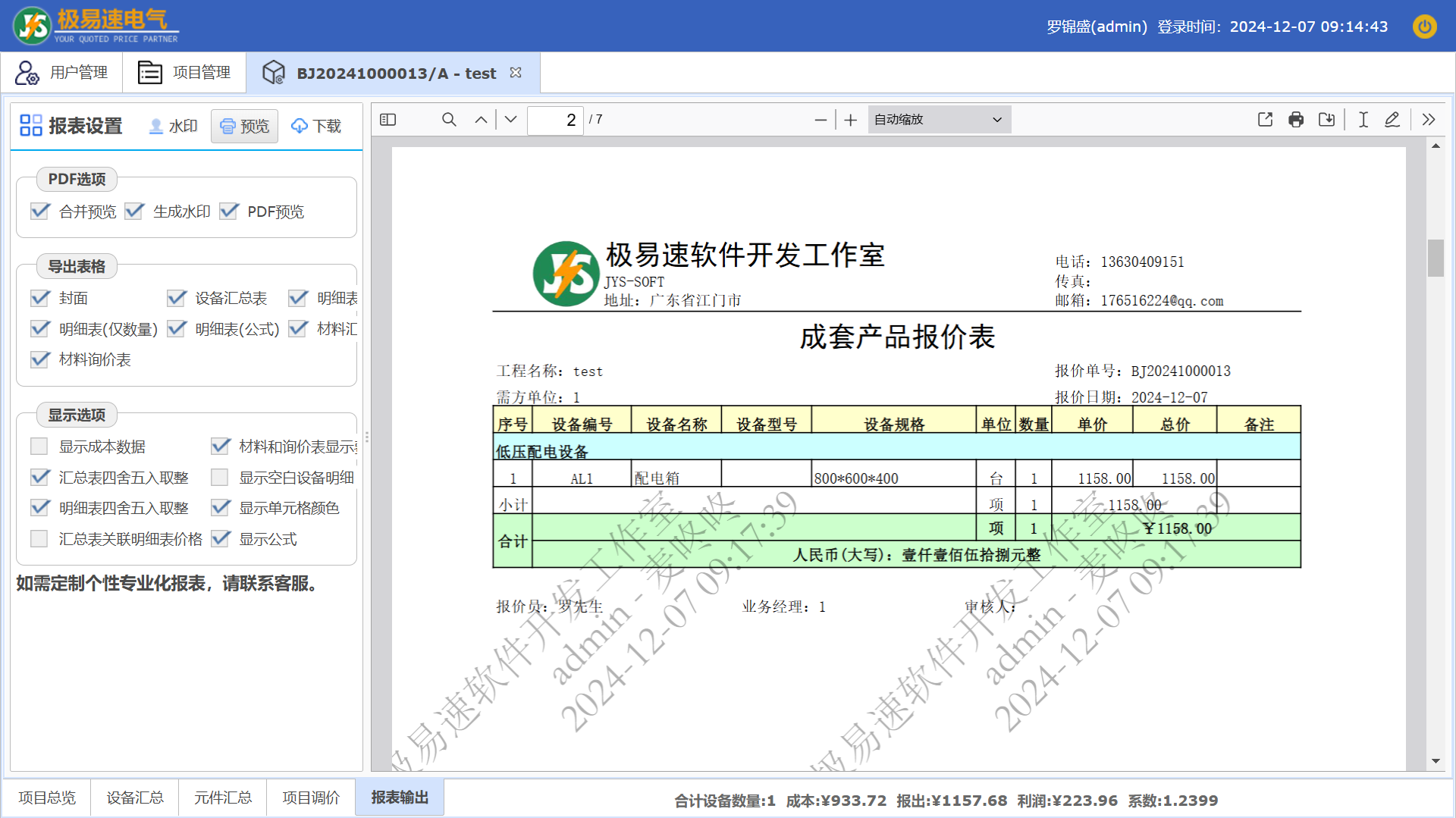Switch to 元件汇总 bottom tab
This screenshot has height=818, width=1456.
pyautogui.click(x=223, y=798)
